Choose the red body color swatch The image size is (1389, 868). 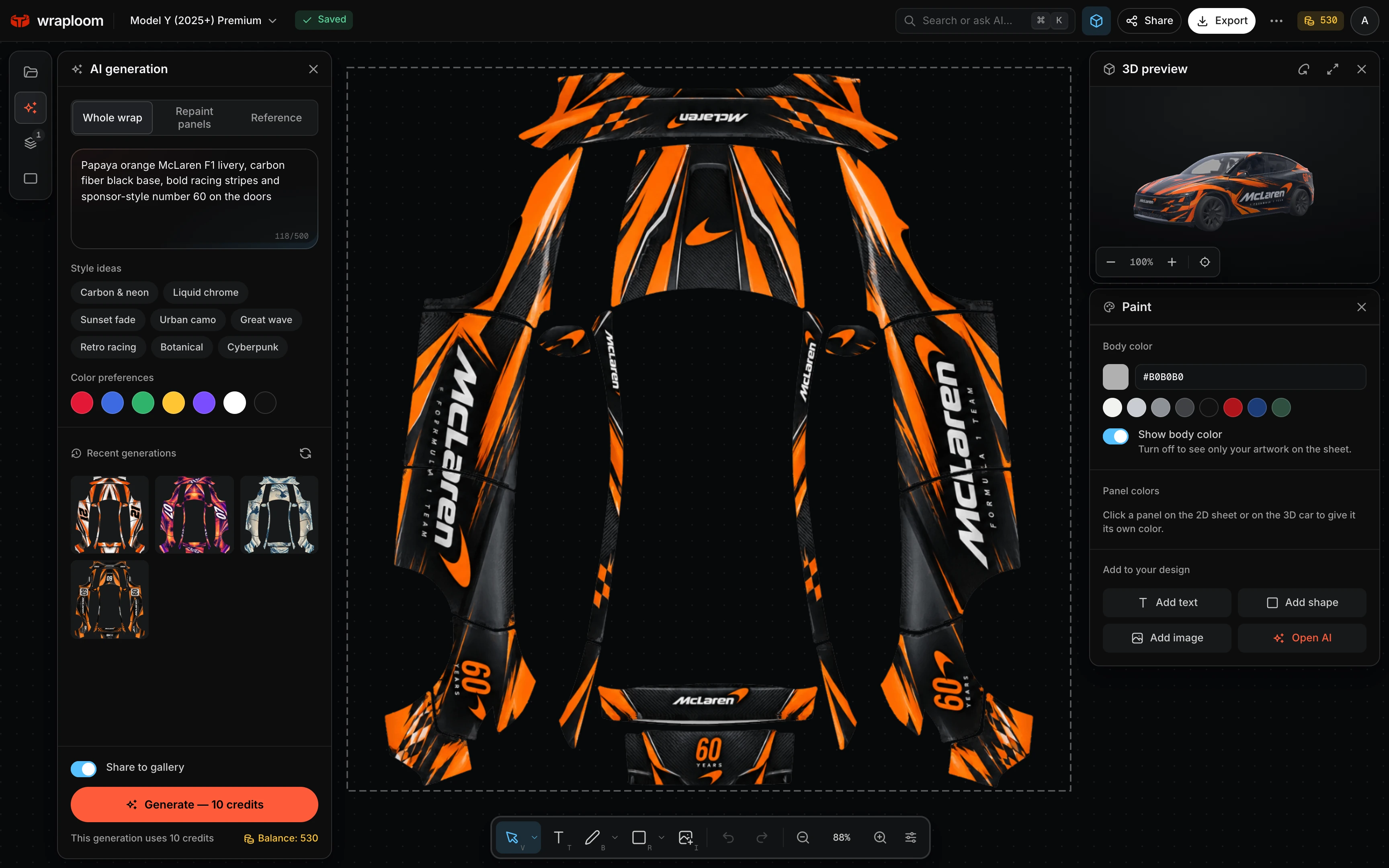(1233, 407)
